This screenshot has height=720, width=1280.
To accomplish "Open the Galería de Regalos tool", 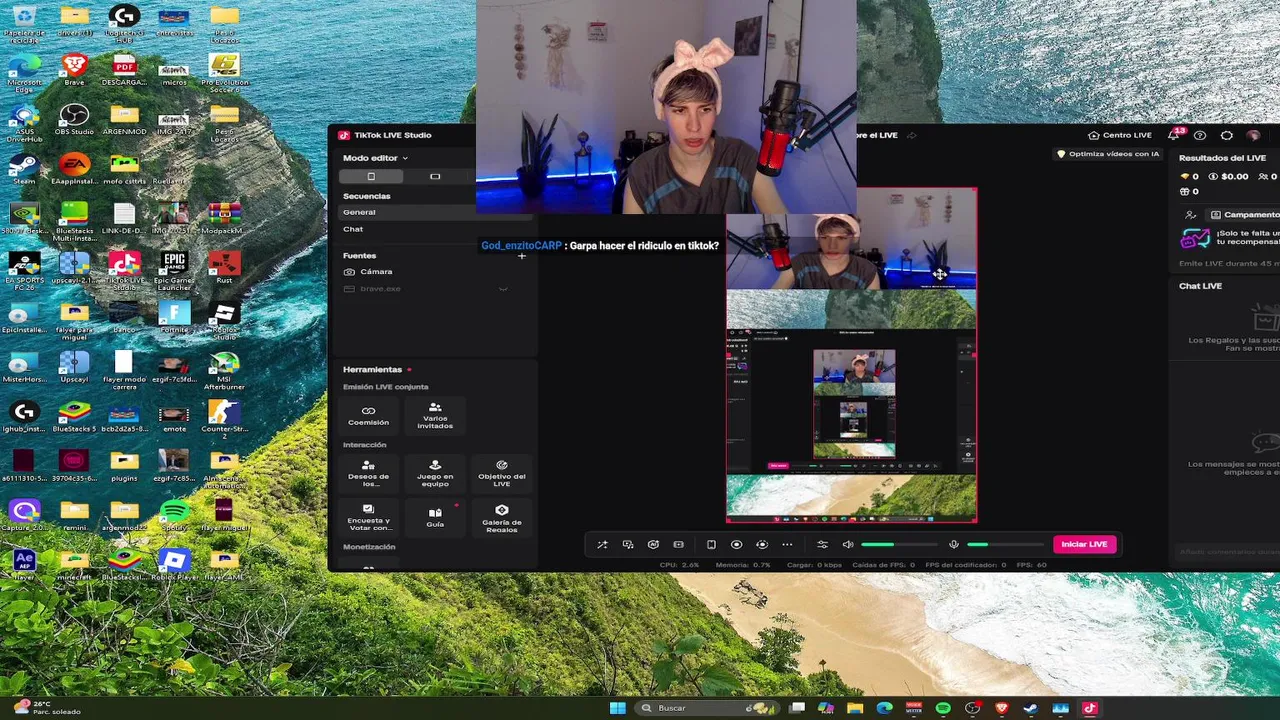I will click(502, 518).
